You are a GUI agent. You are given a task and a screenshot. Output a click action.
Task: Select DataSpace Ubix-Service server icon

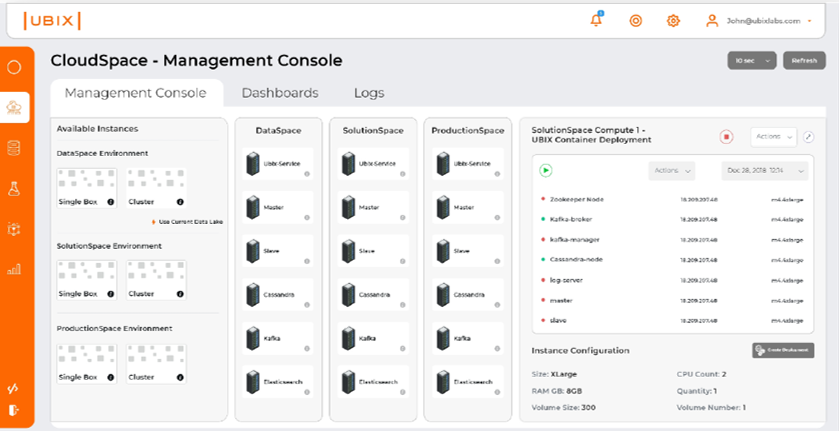click(253, 164)
